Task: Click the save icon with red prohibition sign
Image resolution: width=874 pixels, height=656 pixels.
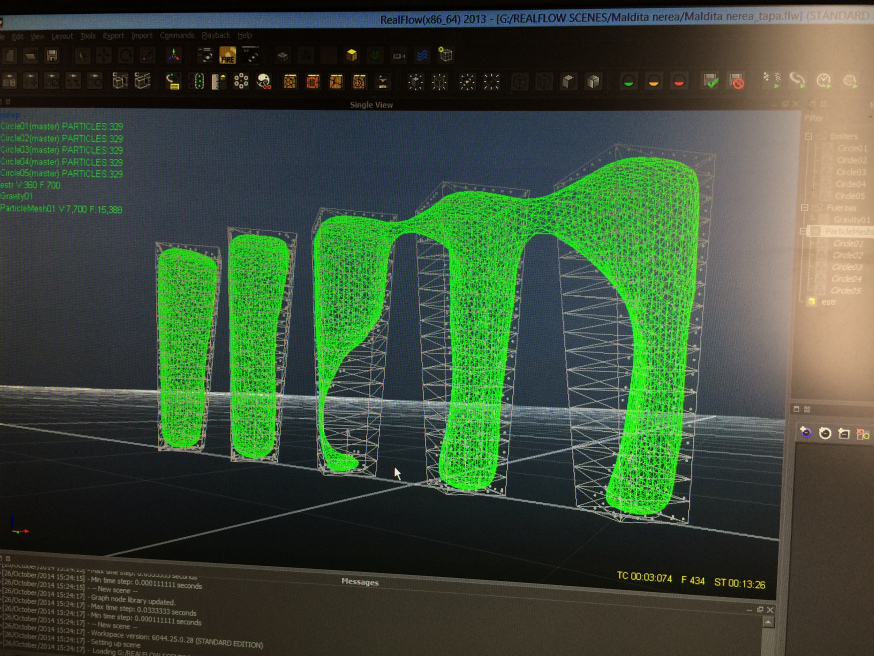Action: [x=737, y=81]
